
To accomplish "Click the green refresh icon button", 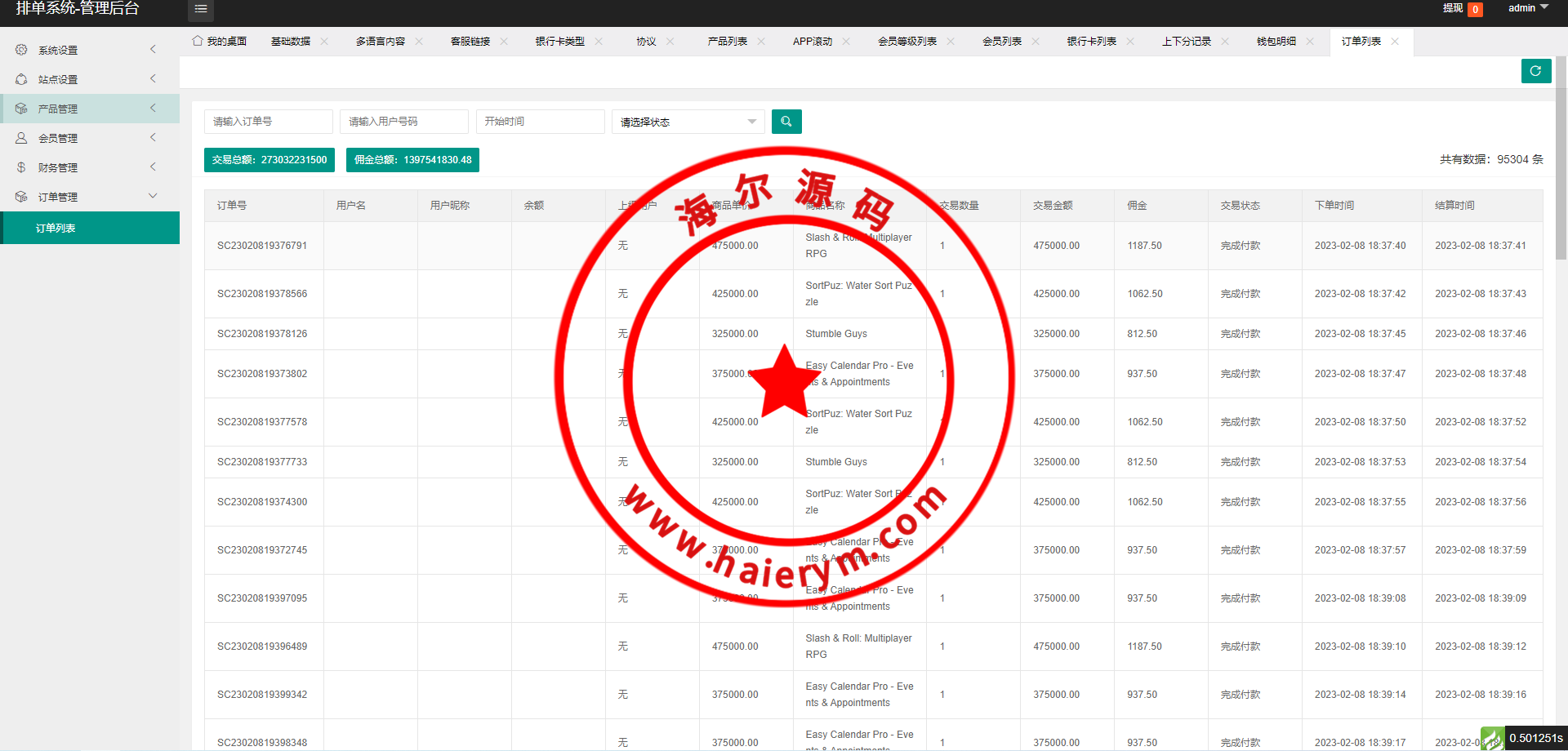I will point(1535,71).
